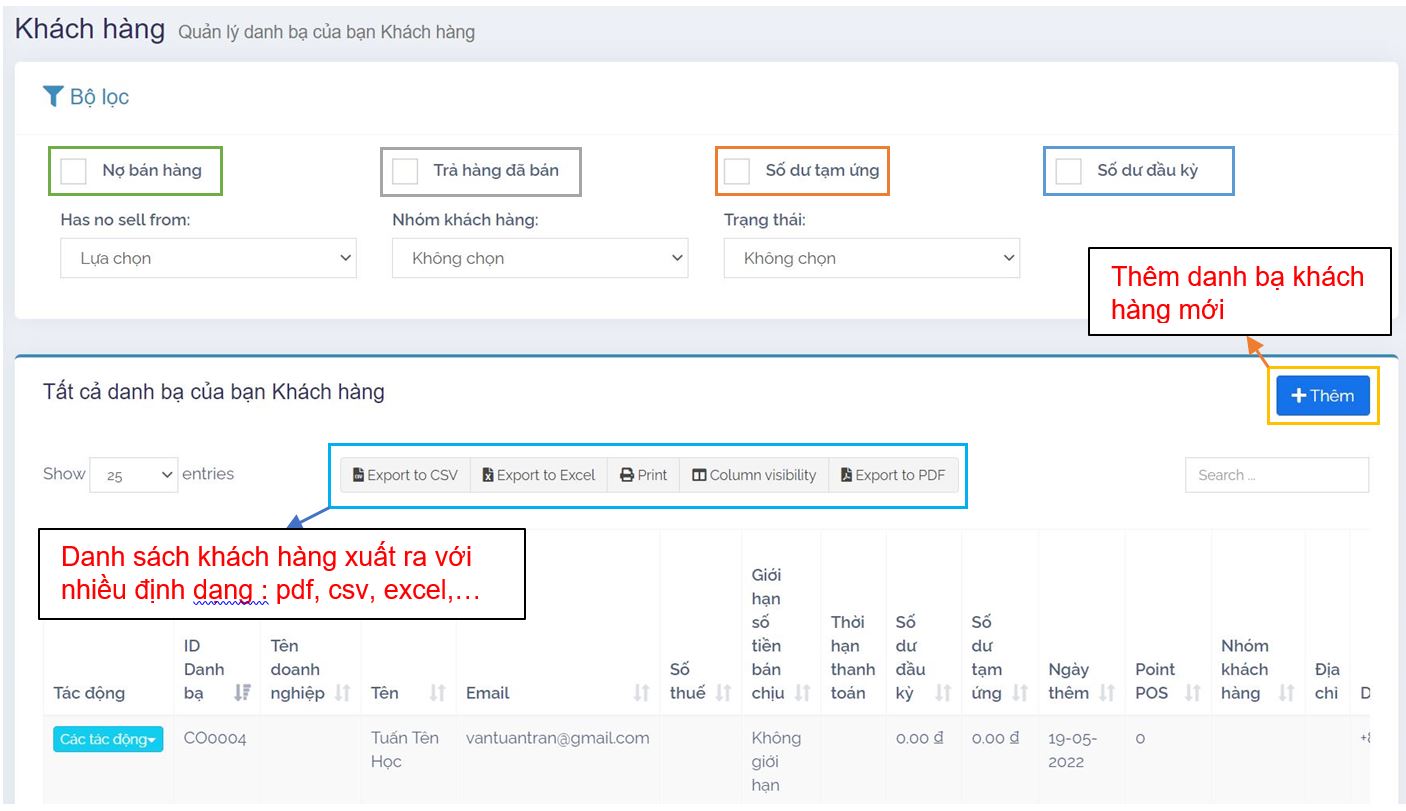Sort by ID Danh bạ column icon
This screenshot has width=1406, height=811.
[242, 693]
